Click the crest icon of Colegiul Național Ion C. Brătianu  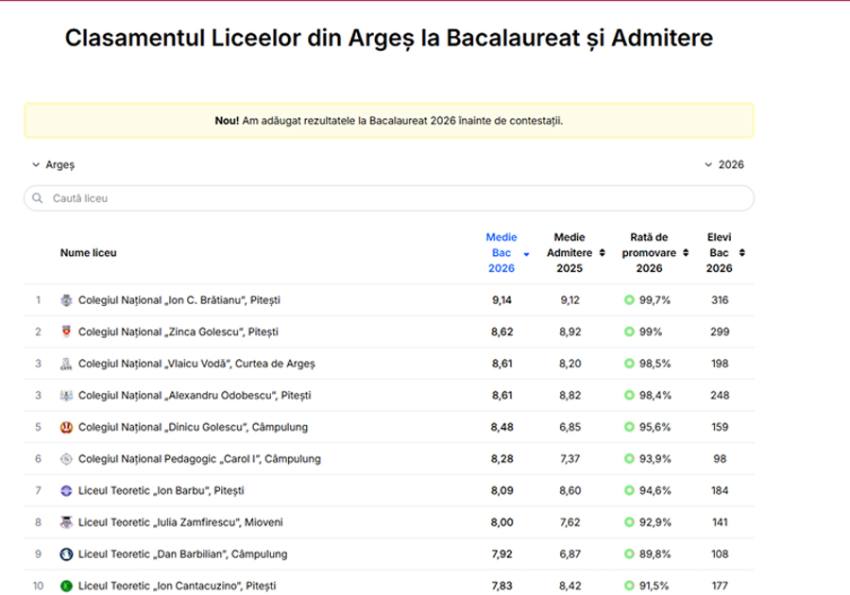[66, 300]
